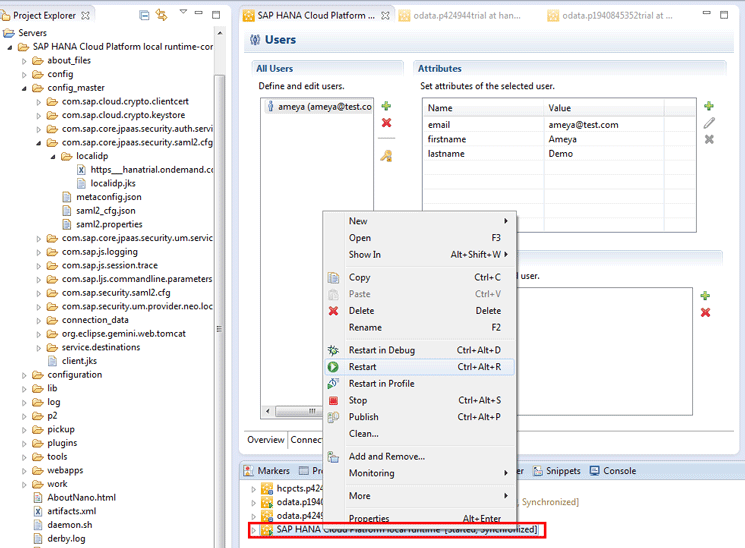Collapse SAP HANA Cloud Platform local runtime tree node
Image resolution: width=745 pixels, height=548 pixels.
click(10, 47)
